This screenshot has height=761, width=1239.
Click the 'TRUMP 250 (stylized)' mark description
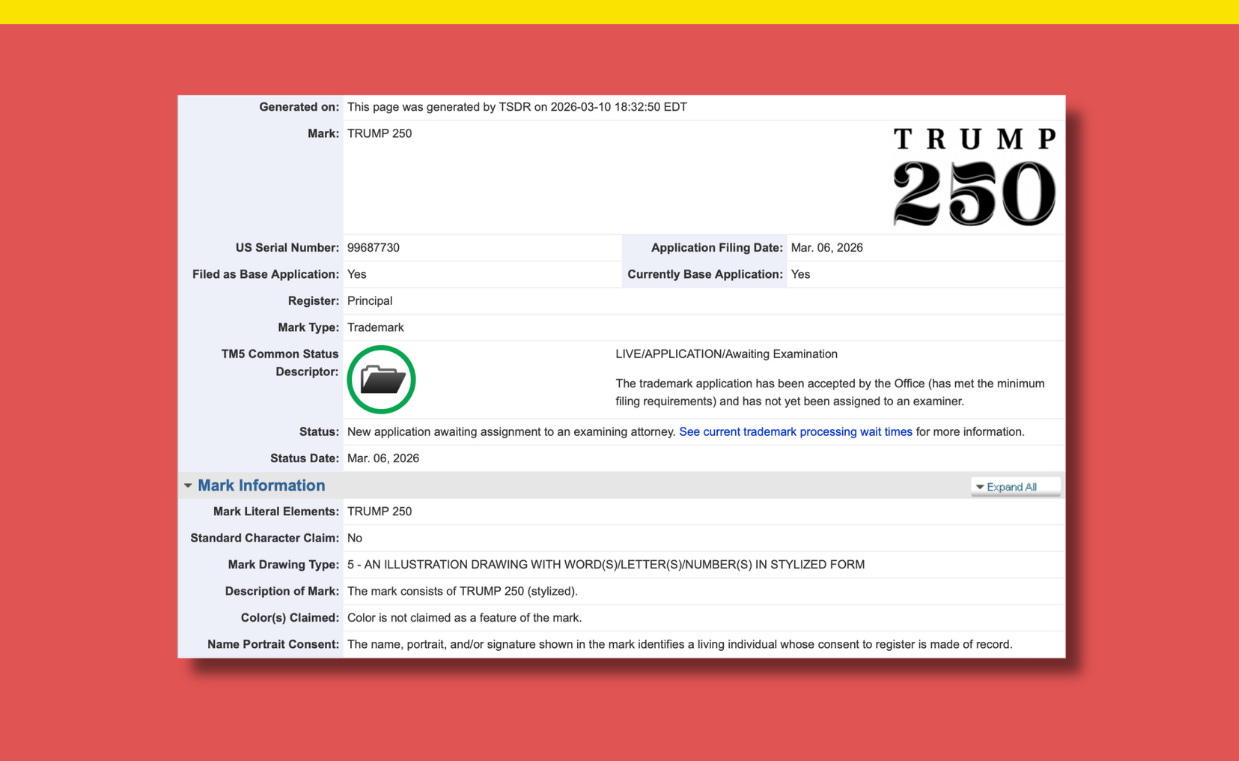[x=462, y=591]
